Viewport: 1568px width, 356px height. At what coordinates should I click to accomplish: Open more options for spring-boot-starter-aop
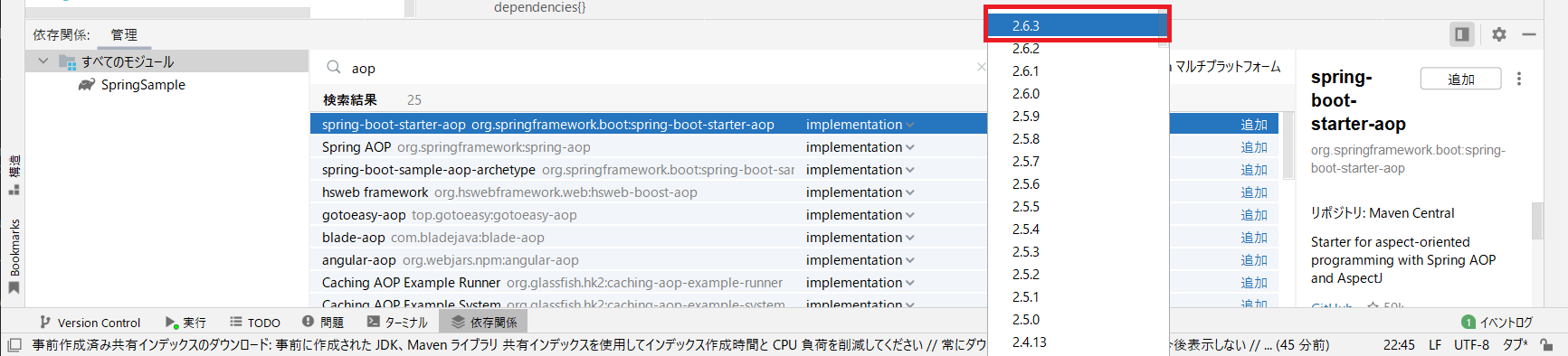click(1519, 79)
